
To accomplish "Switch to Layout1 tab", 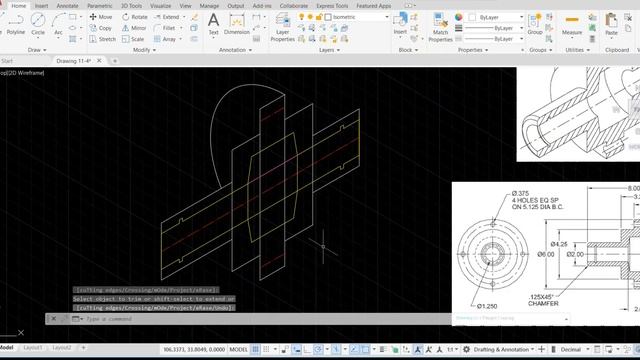I will point(33,348).
